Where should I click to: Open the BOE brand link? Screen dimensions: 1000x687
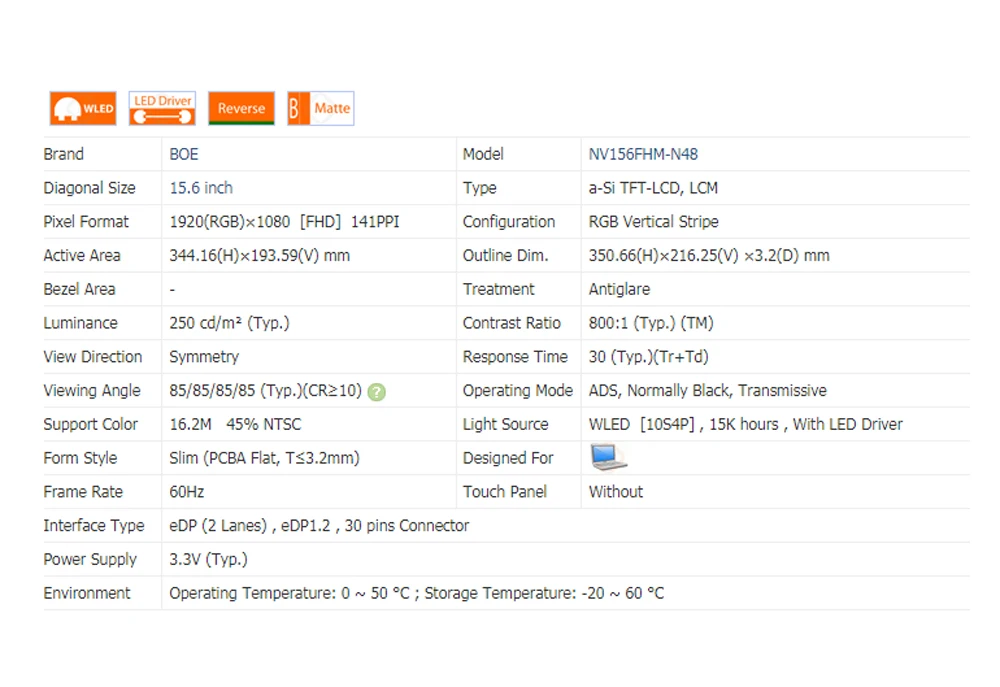(x=184, y=154)
